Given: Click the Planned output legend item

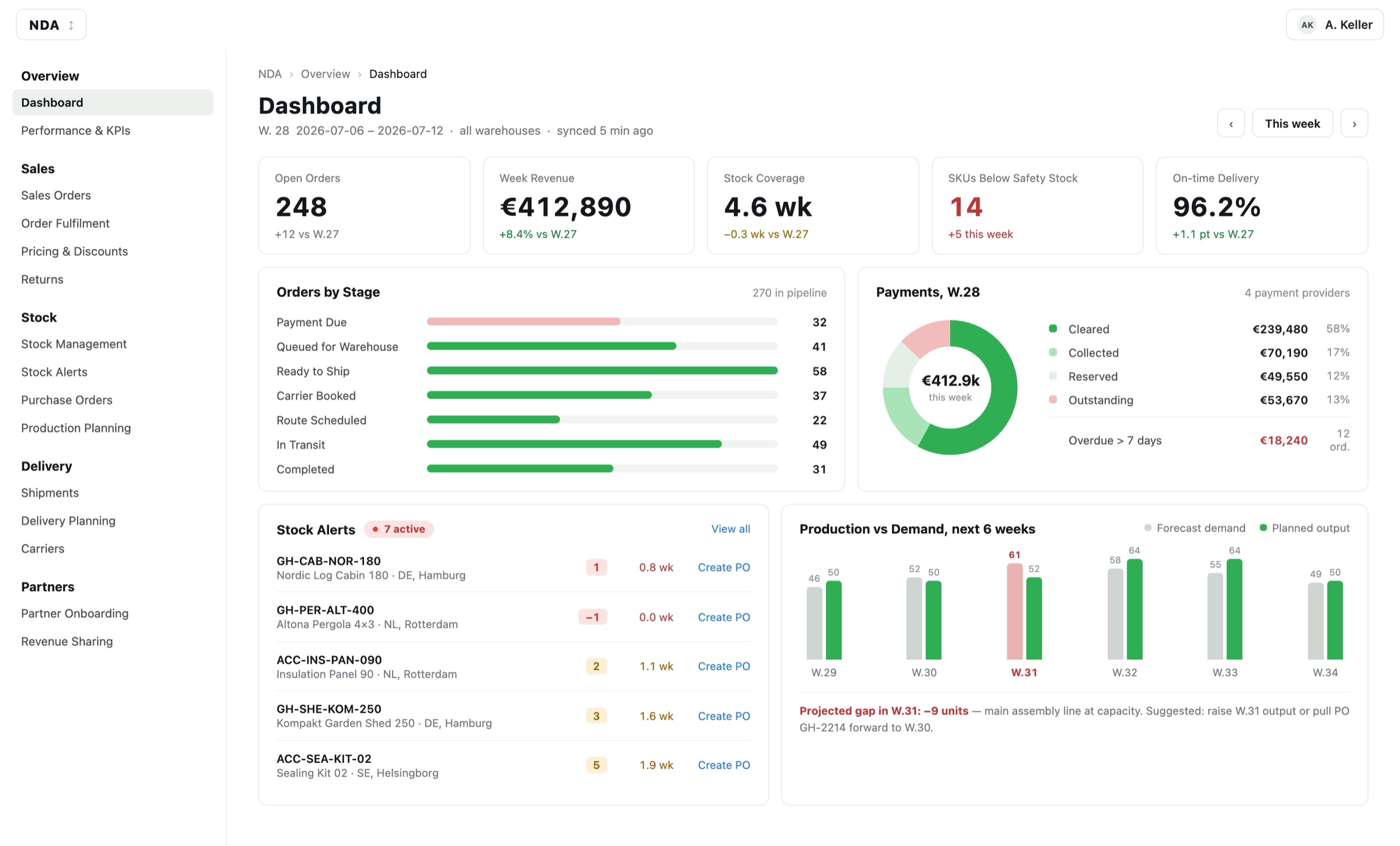Looking at the screenshot, I should (x=1304, y=528).
